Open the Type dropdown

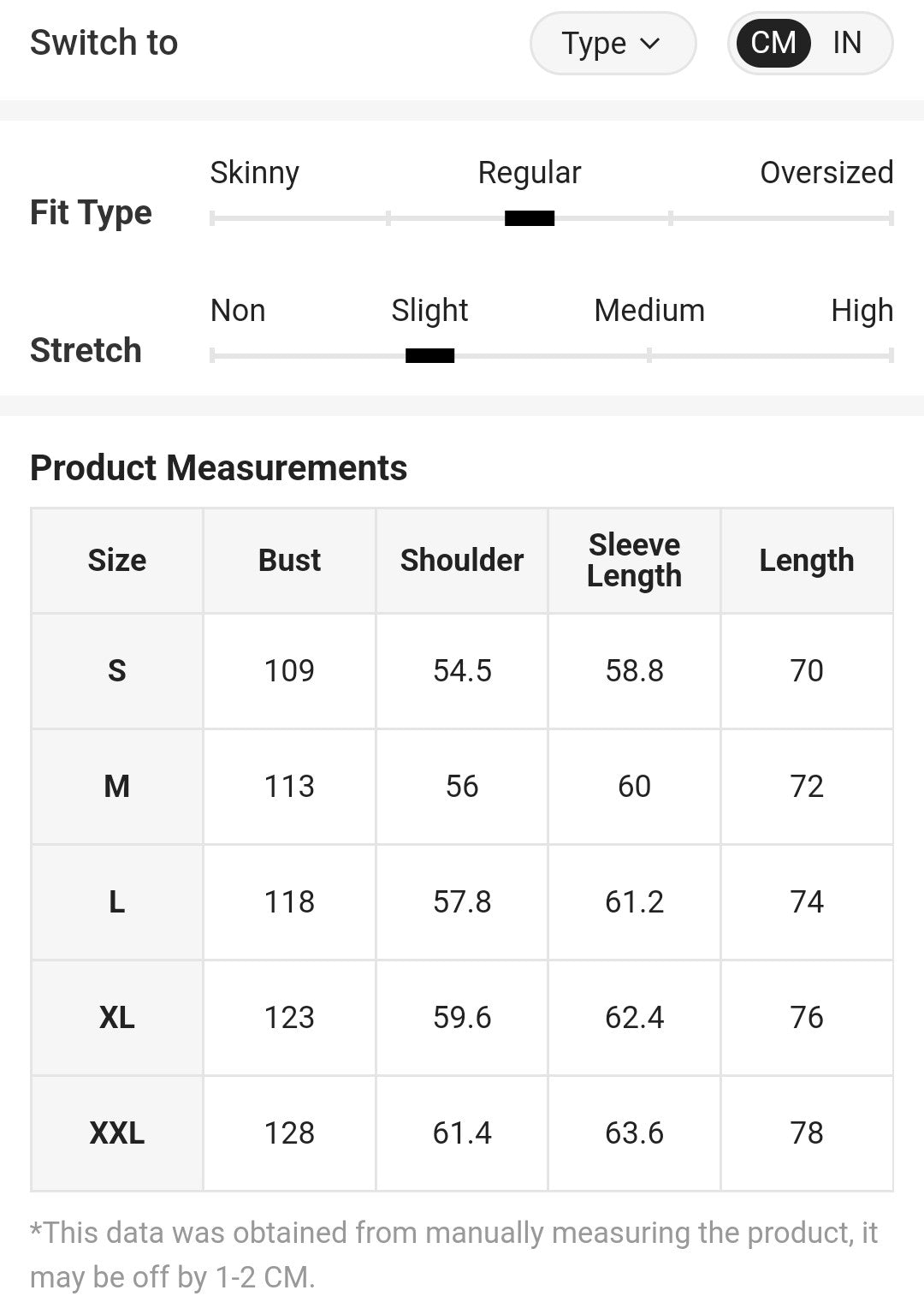612,43
